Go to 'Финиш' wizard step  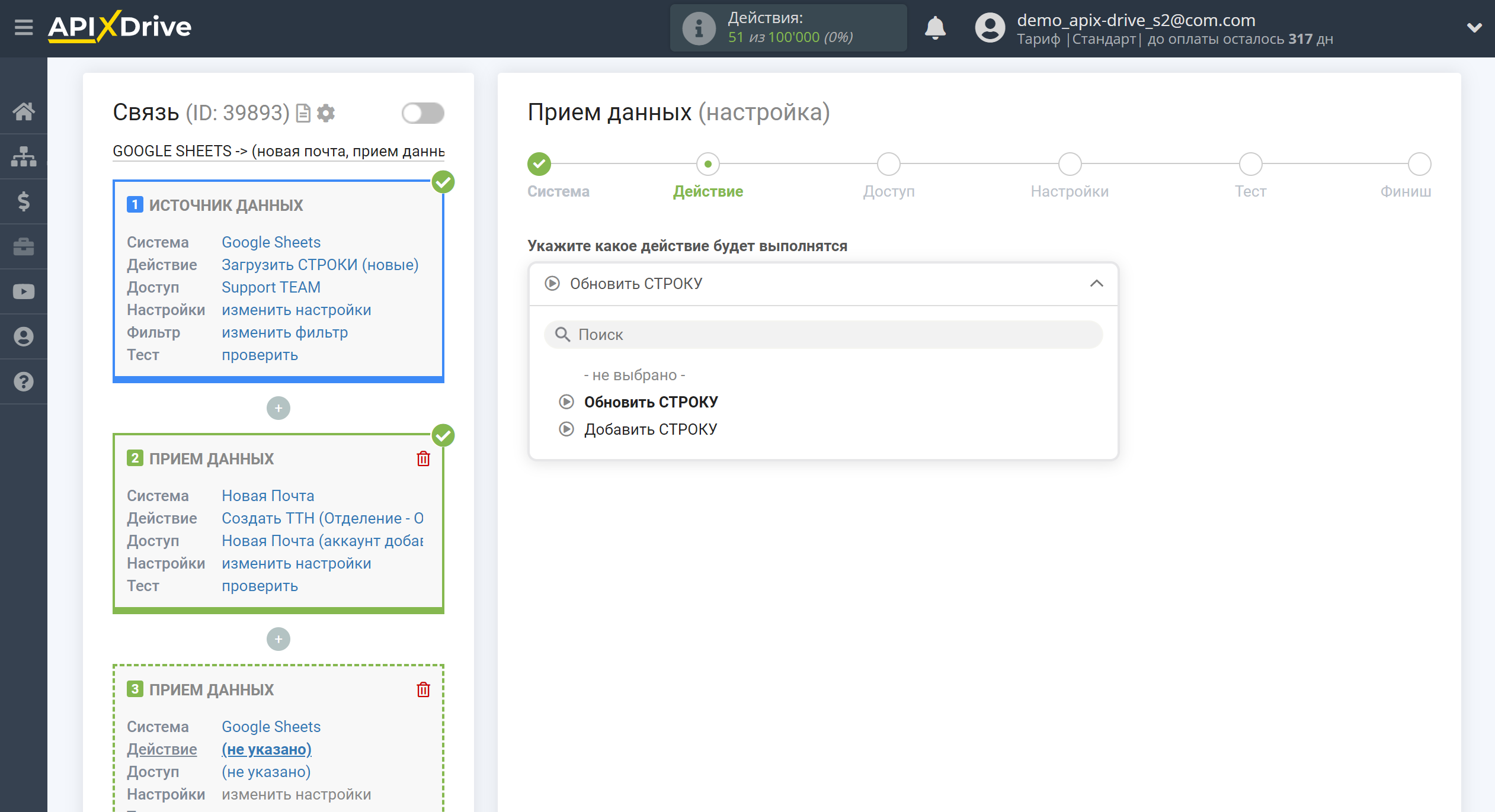pyautogui.click(x=1419, y=164)
